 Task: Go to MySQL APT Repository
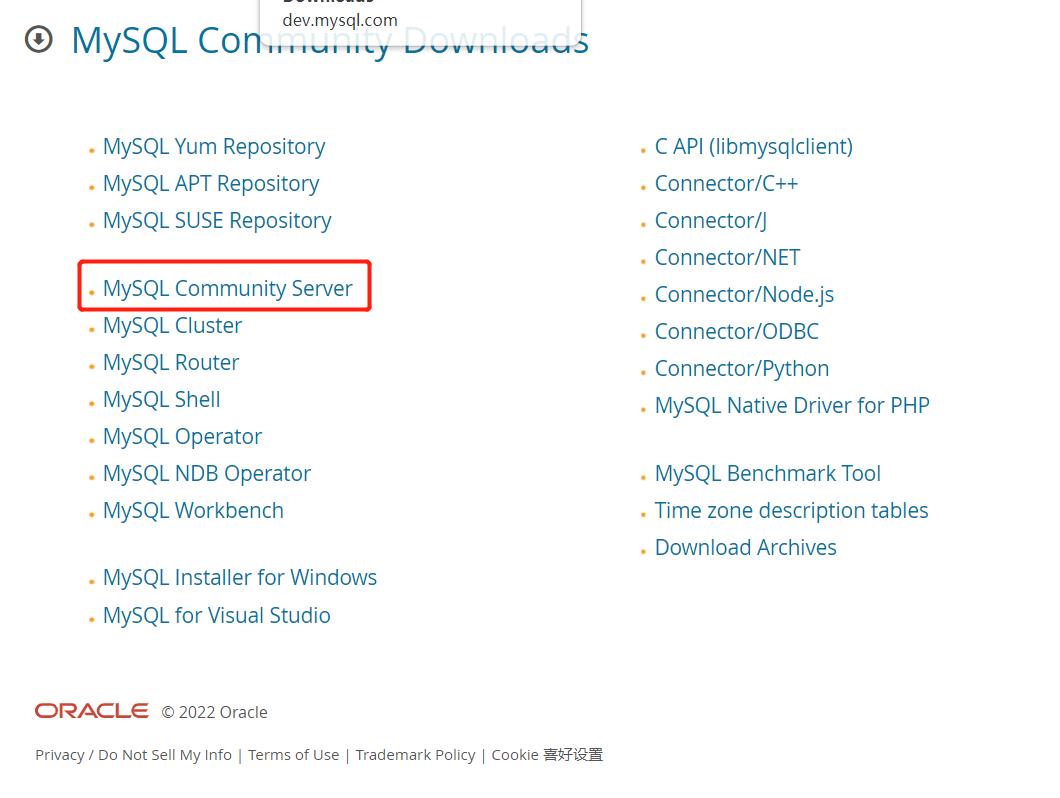[210, 183]
